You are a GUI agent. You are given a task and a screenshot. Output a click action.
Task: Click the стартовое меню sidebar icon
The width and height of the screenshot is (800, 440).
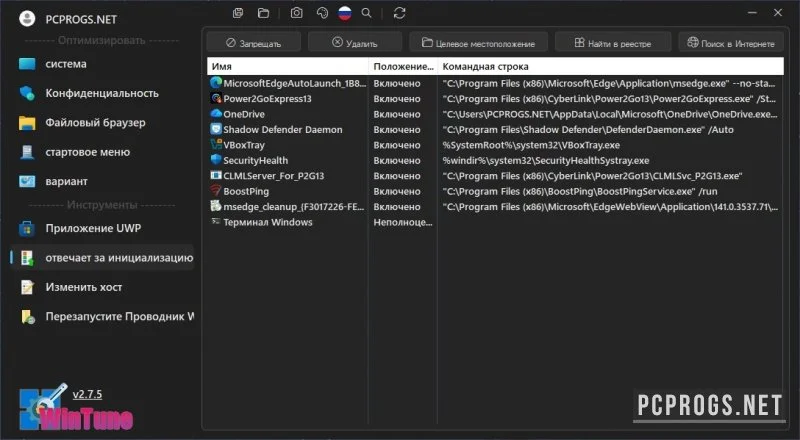tap(27, 152)
